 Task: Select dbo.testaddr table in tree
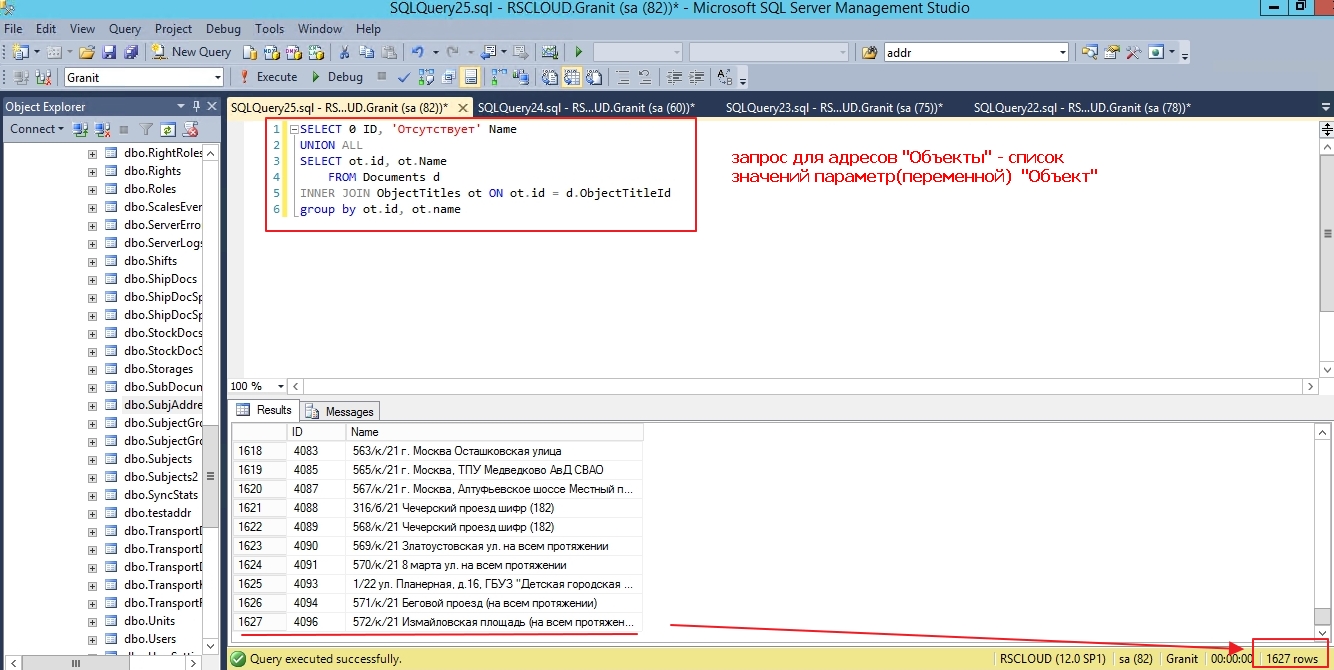[x=157, y=513]
